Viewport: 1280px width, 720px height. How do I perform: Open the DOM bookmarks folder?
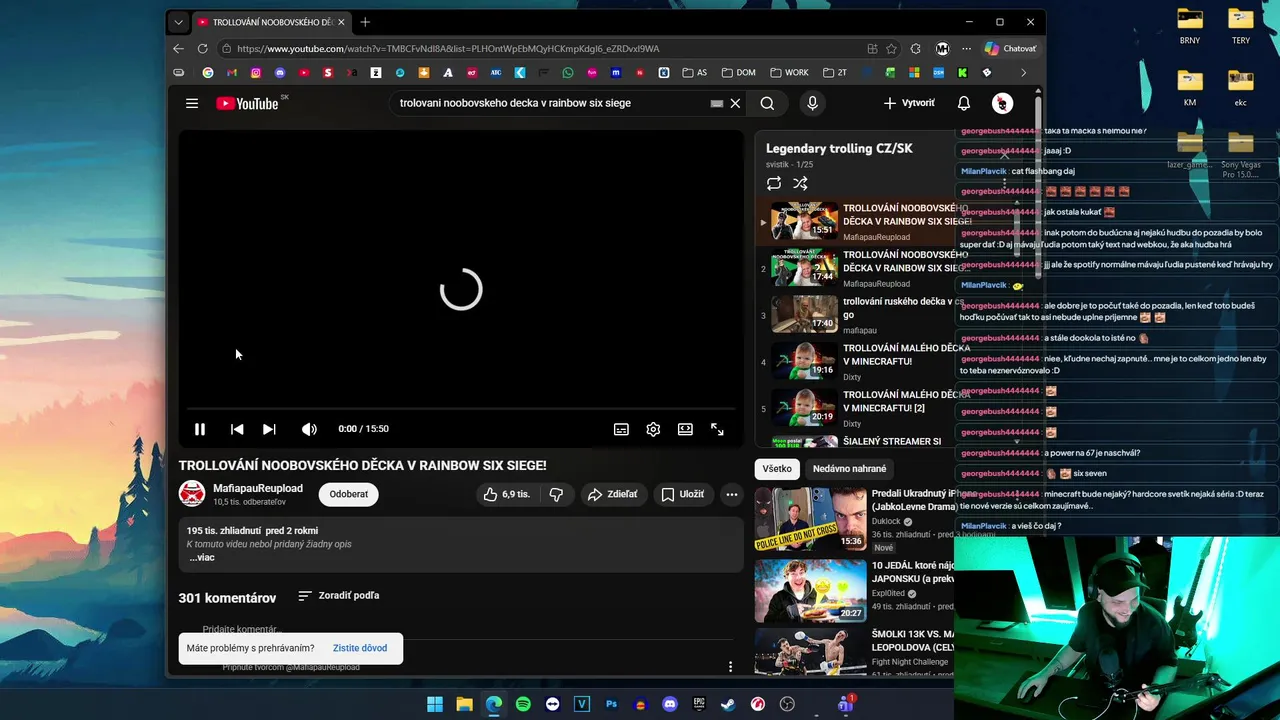(738, 73)
